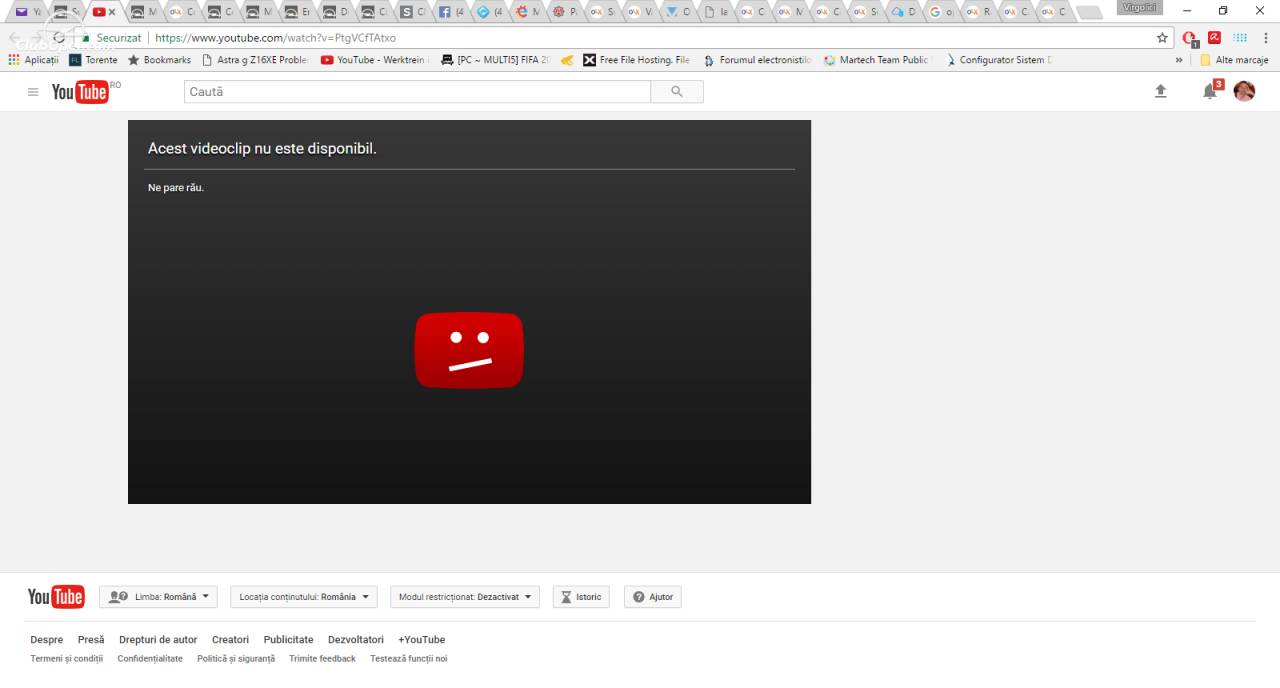
Task: Open the Facebook tab
Action: (x=450, y=12)
